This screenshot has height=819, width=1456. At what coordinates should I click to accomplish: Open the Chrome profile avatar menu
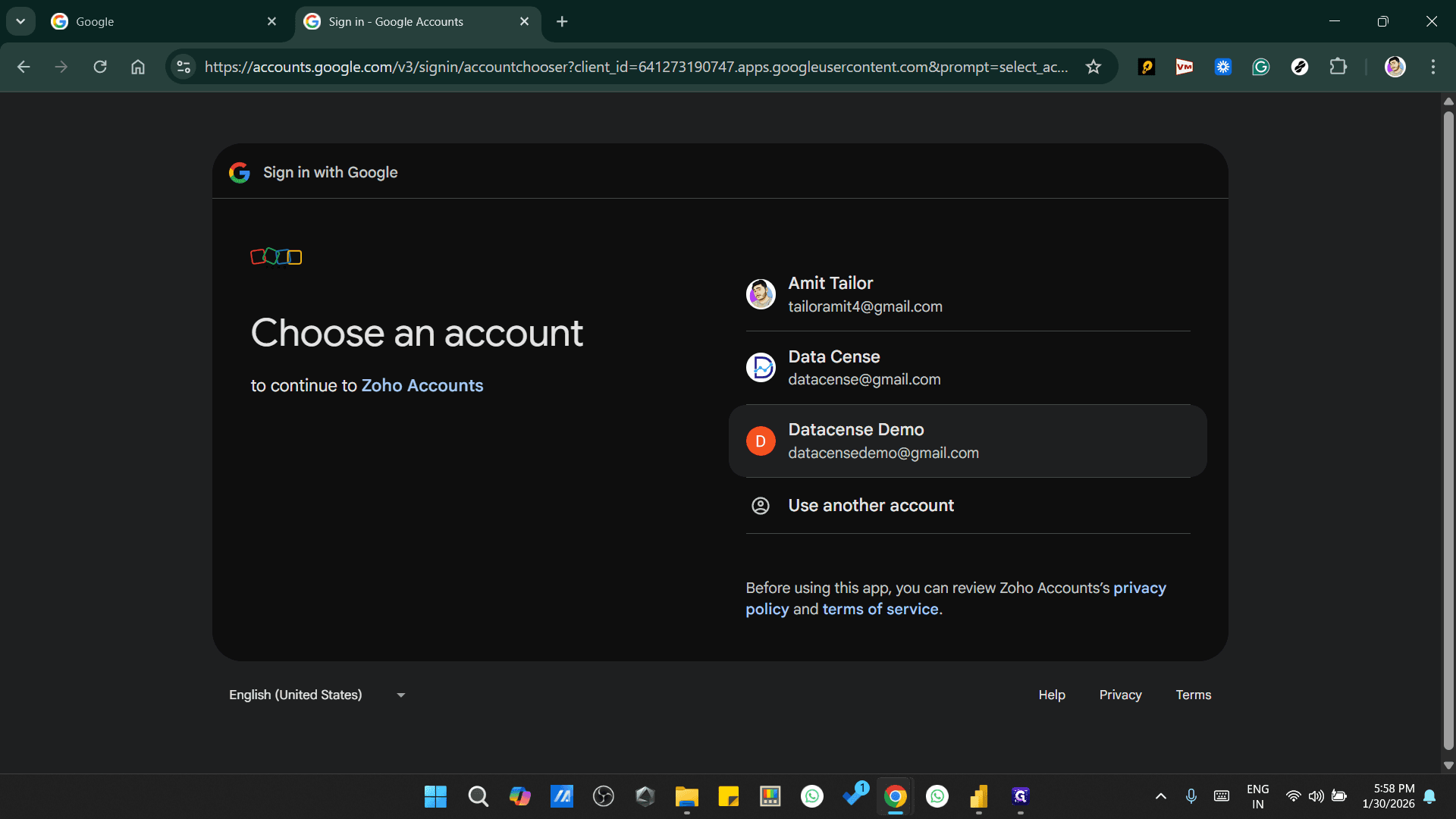1395,67
